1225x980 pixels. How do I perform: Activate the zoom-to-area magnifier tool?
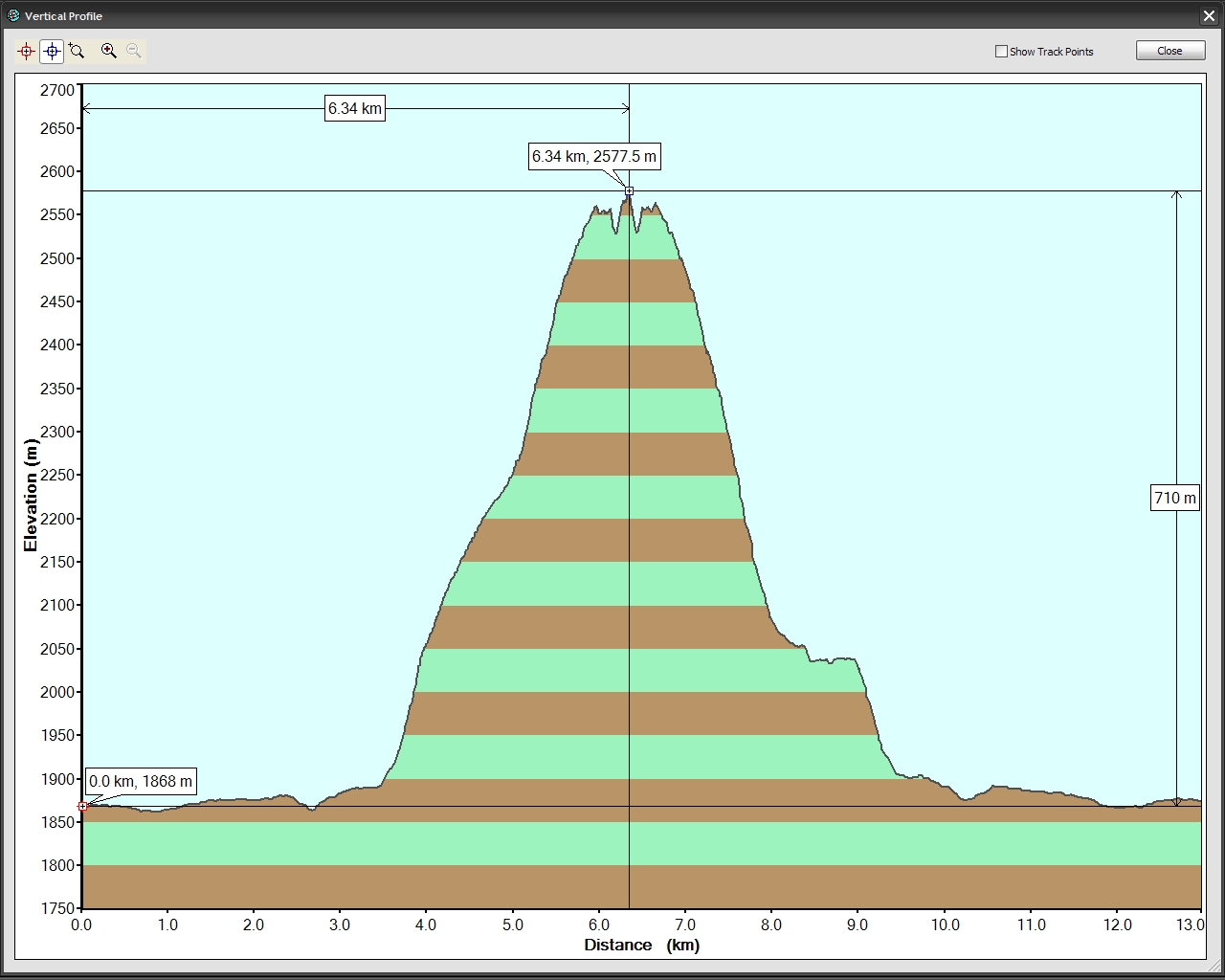click(78, 52)
